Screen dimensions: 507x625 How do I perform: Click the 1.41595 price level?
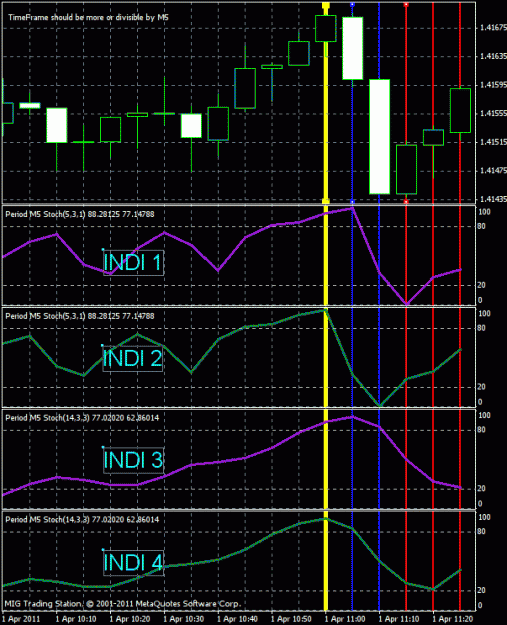pos(493,85)
